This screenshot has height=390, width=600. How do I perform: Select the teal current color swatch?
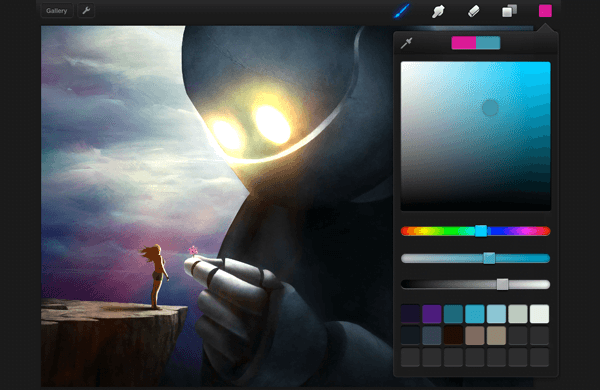click(x=488, y=43)
